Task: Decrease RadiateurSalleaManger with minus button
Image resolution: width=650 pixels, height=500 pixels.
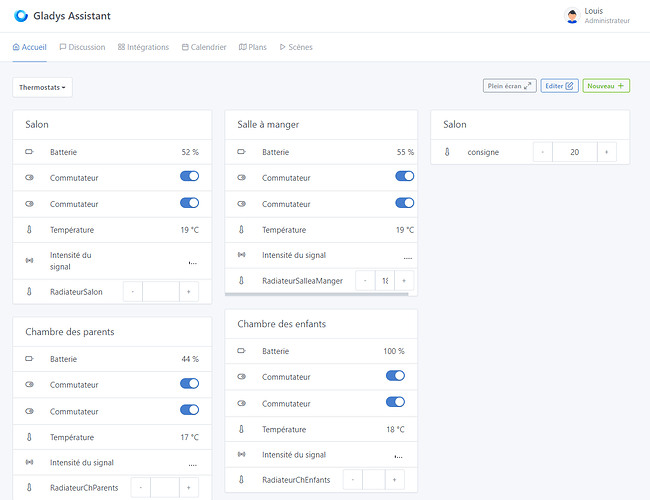Action: pyautogui.click(x=366, y=281)
